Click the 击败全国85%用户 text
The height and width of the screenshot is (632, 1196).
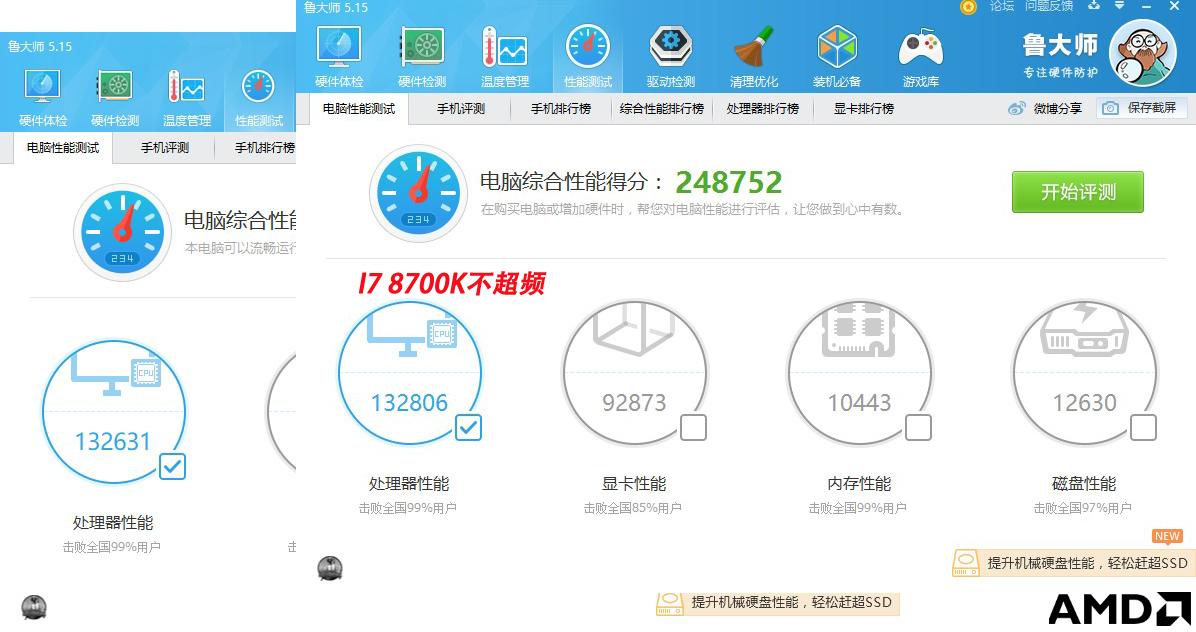(632, 508)
